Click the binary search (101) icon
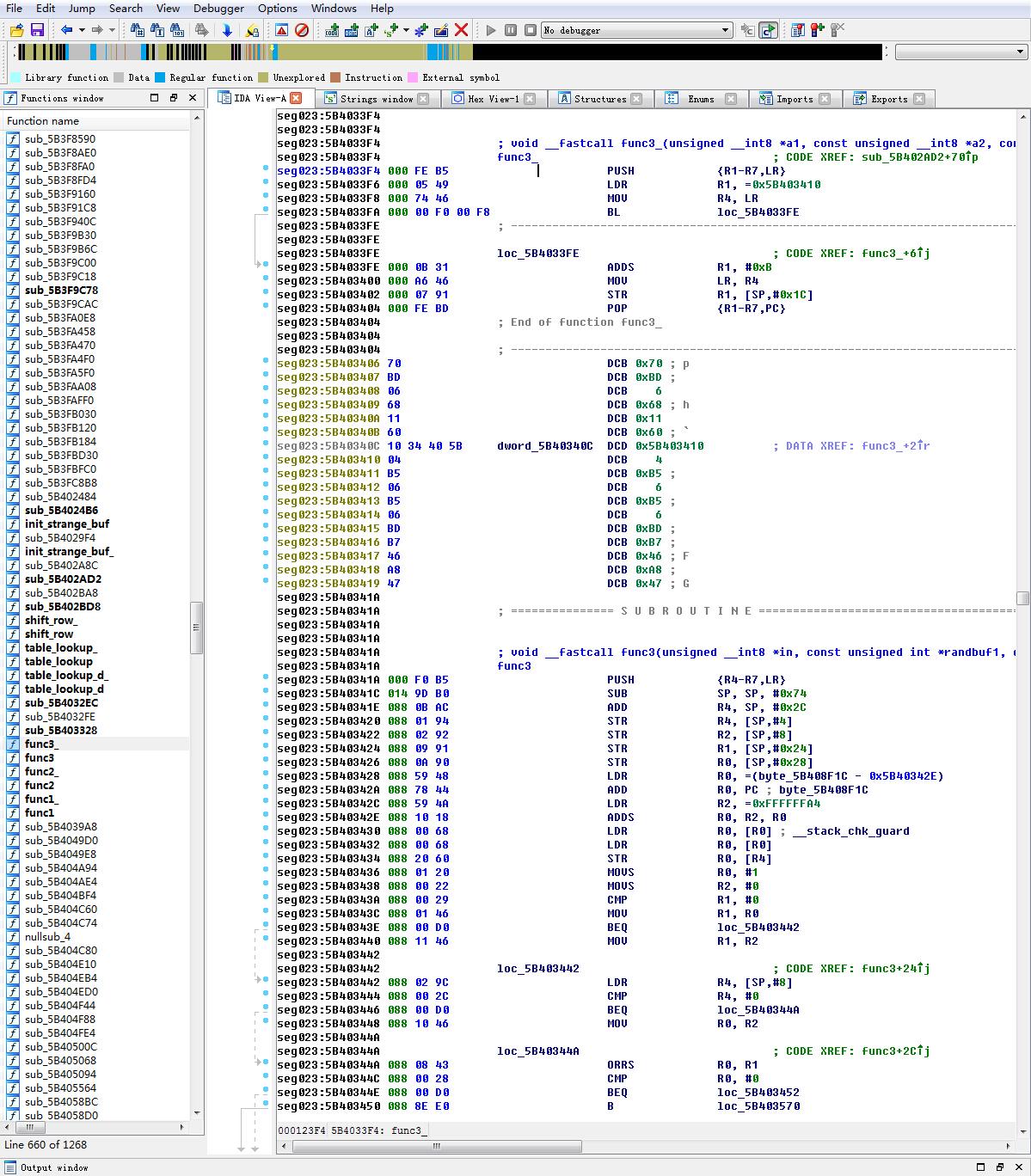 177,30
